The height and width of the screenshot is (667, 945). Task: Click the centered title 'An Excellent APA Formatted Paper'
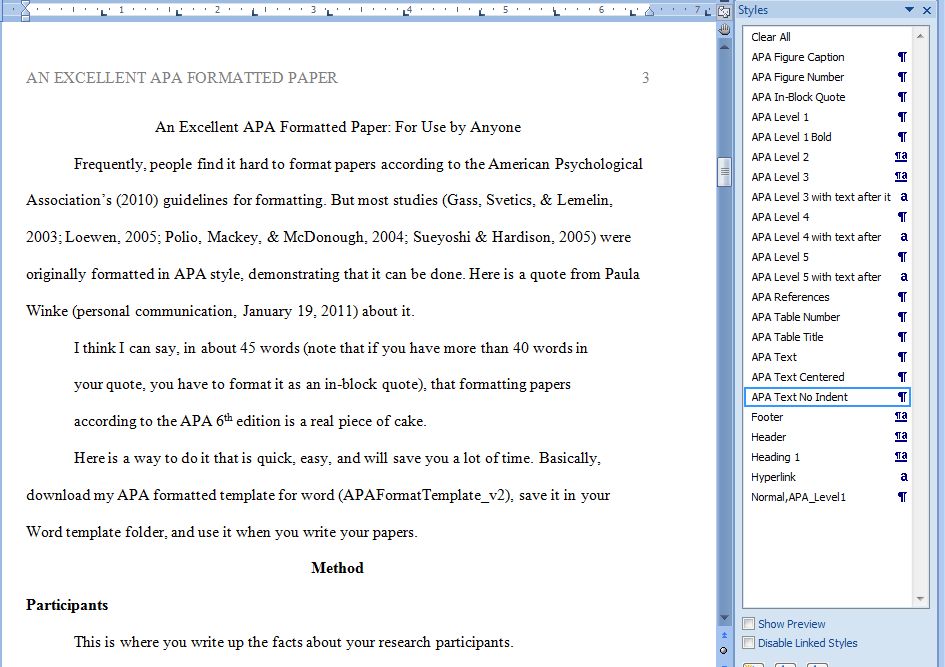coord(272,127)
